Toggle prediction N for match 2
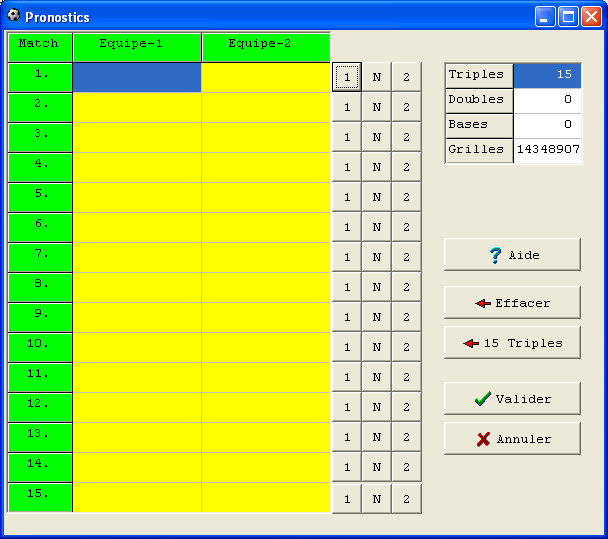Viewport: 608px width, 539px height. [x=377, y=107]
